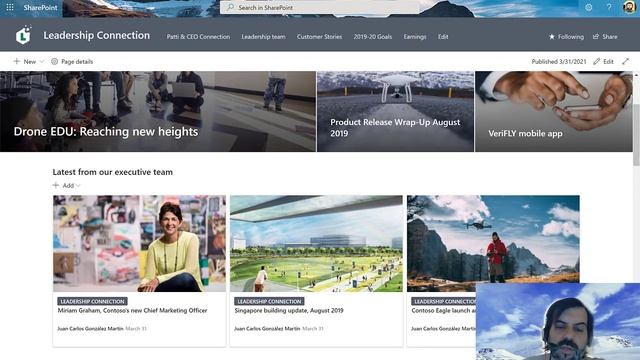The image size is (640, 360).
Task: Click the Contoso Eagle launch headline
Action: tap(444, 311)
